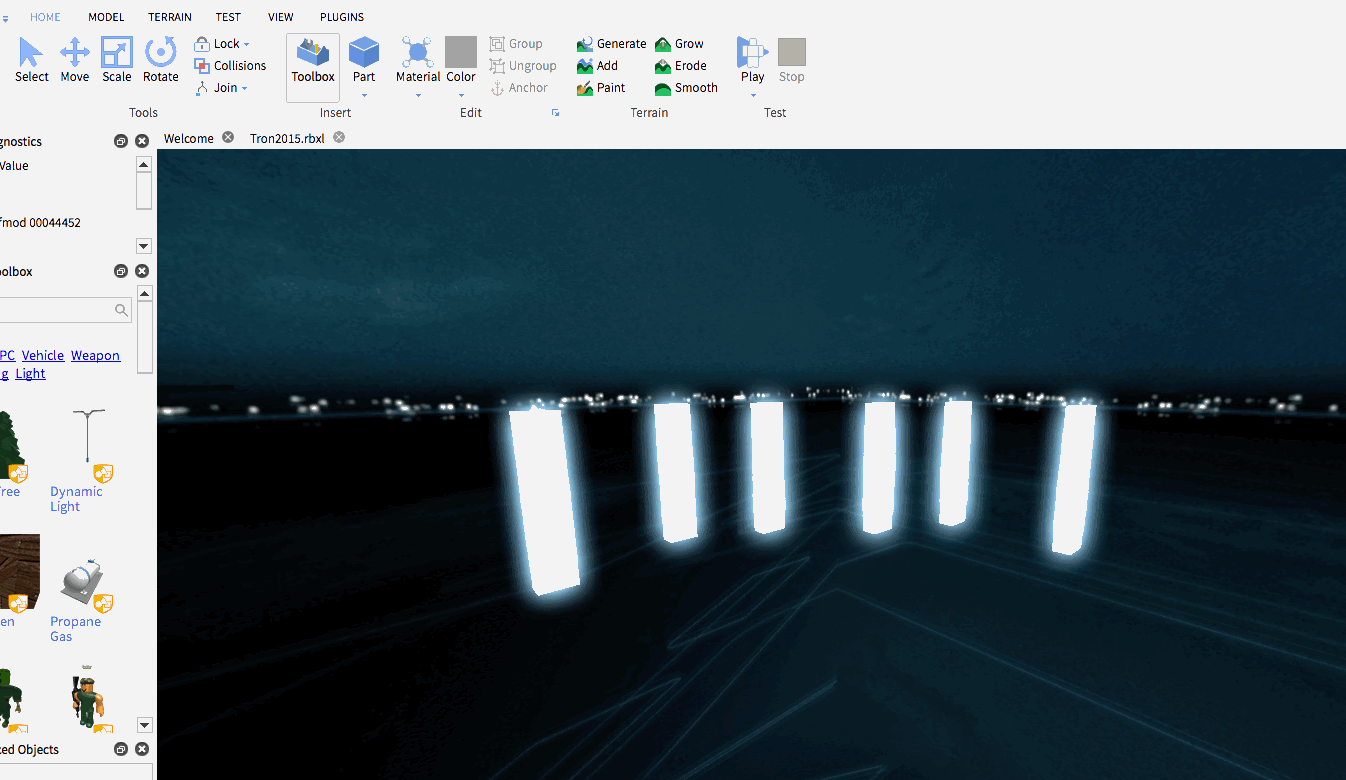Pick the Rotate tool

[160, 53]
